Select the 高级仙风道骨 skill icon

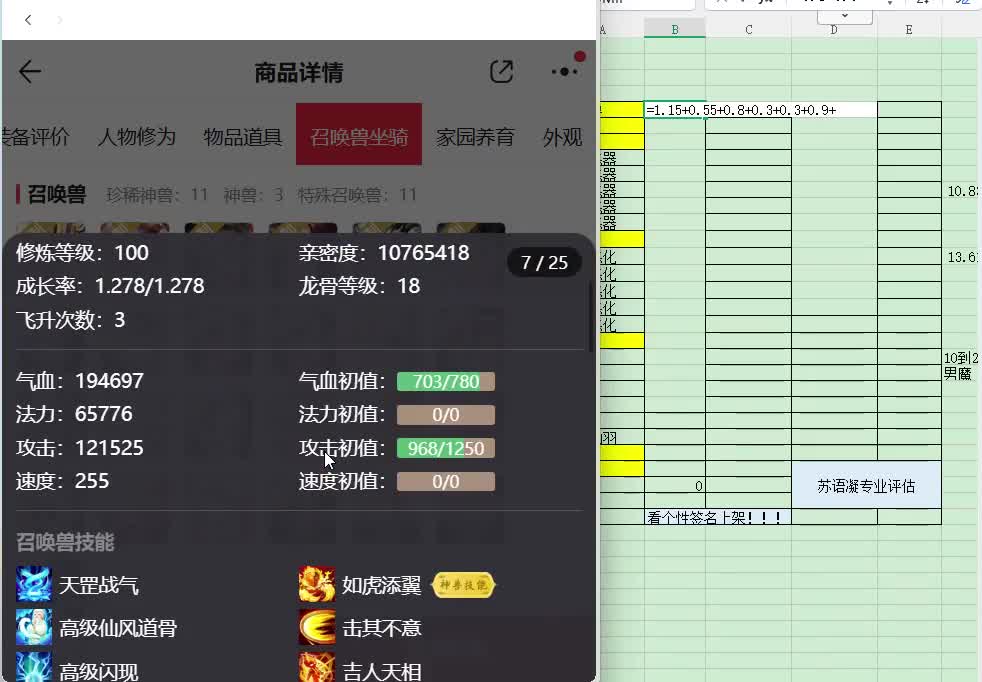(x=33, y=627)
